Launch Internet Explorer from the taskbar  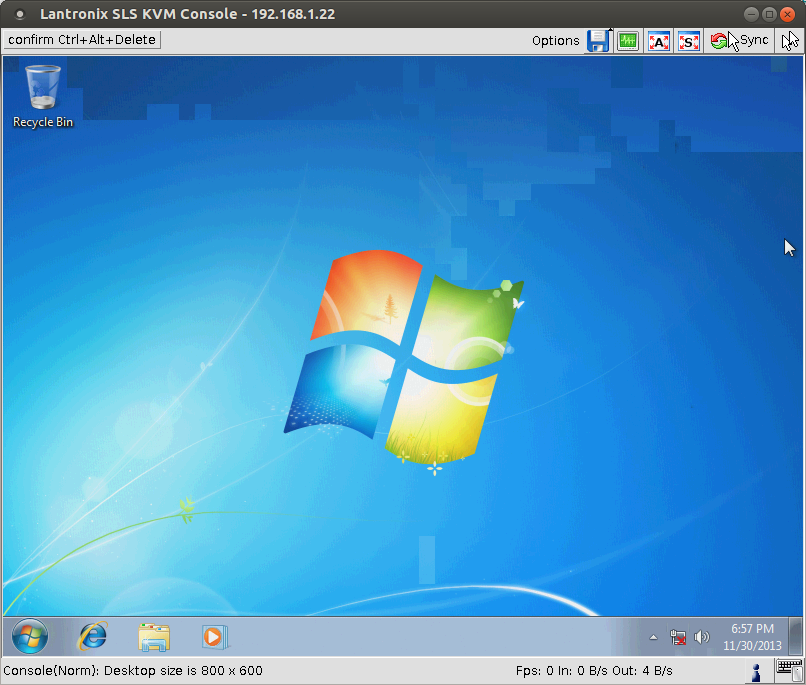click(x=91, y=637)
